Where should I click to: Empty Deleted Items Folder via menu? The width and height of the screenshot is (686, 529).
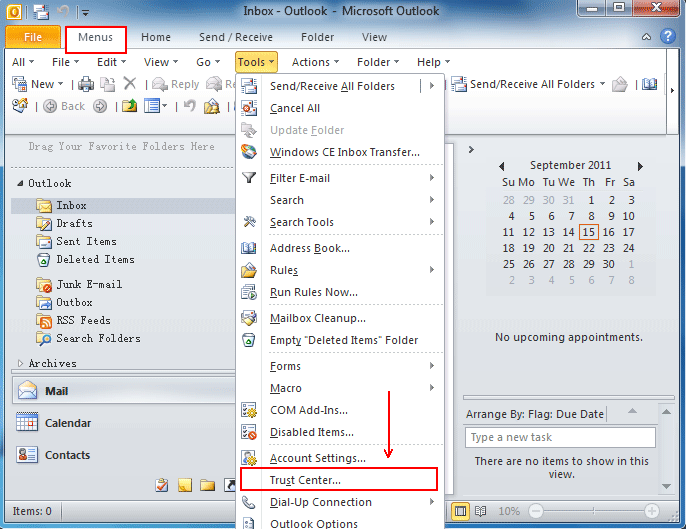point(340,340)
